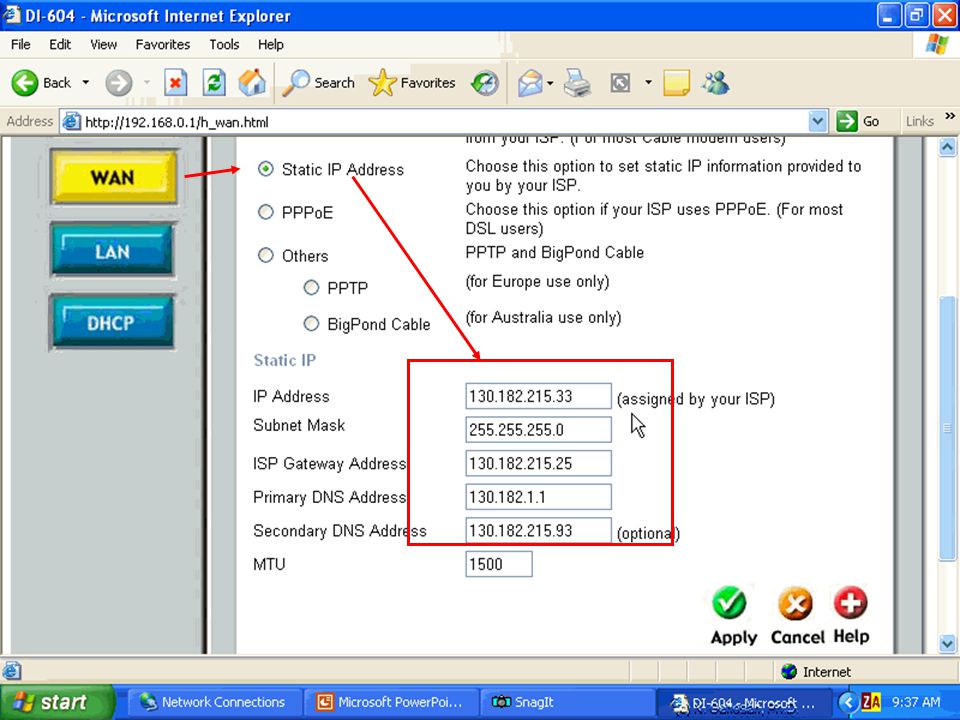Viewport: 960px width, 720px height.
Task: Switch to Microsoft PowerPoint taskbar item
Action: click(x=392, y=702)
